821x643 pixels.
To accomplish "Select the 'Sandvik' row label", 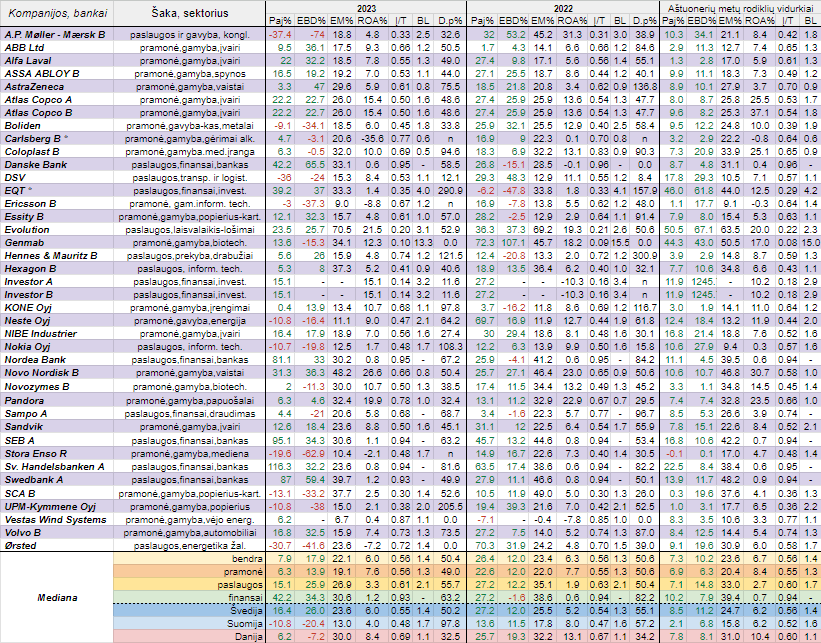I will point(57,427).
